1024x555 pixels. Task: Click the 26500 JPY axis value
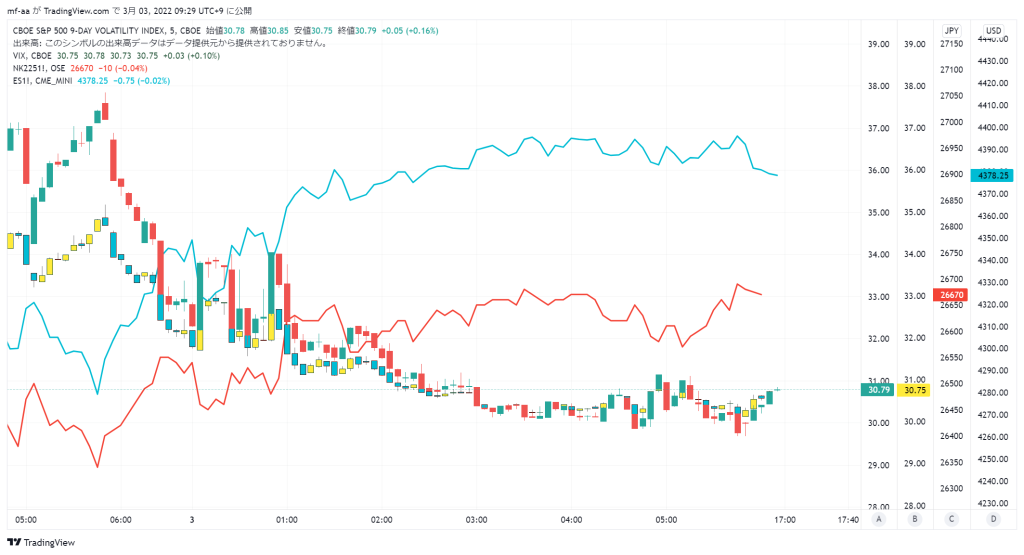952,384
